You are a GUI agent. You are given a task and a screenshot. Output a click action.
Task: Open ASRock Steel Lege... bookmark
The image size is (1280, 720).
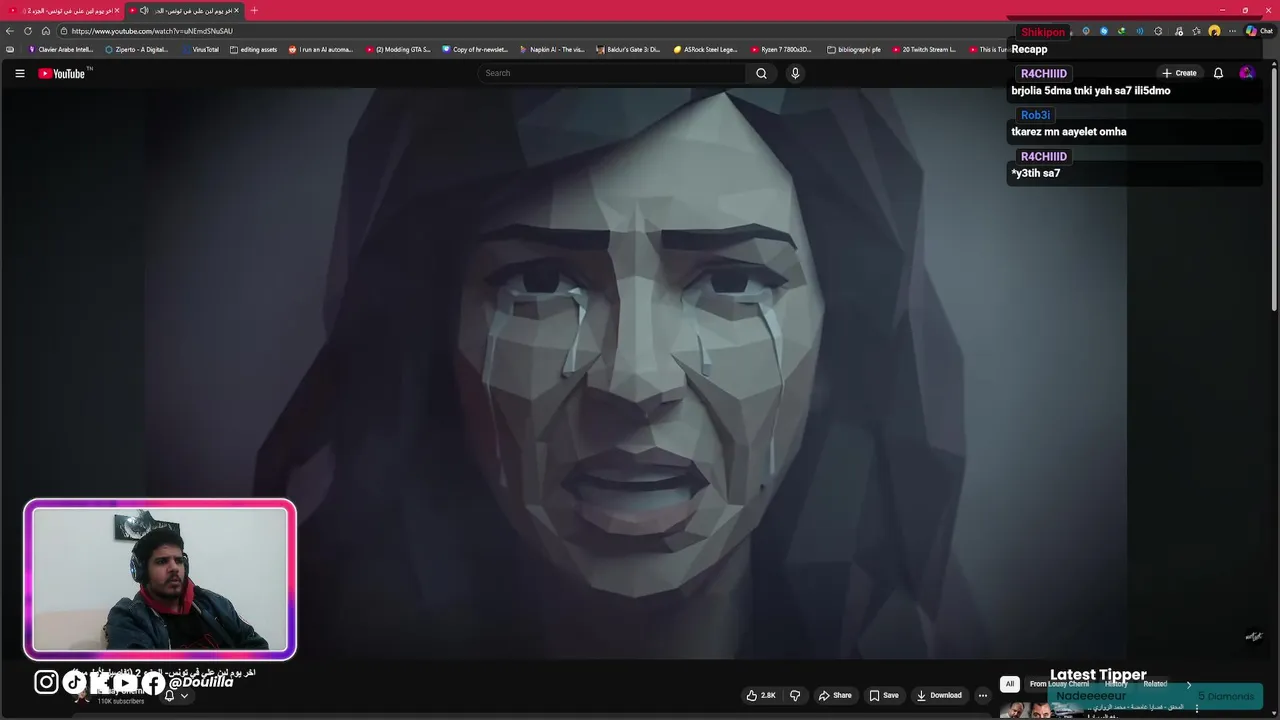pos(705,49)
